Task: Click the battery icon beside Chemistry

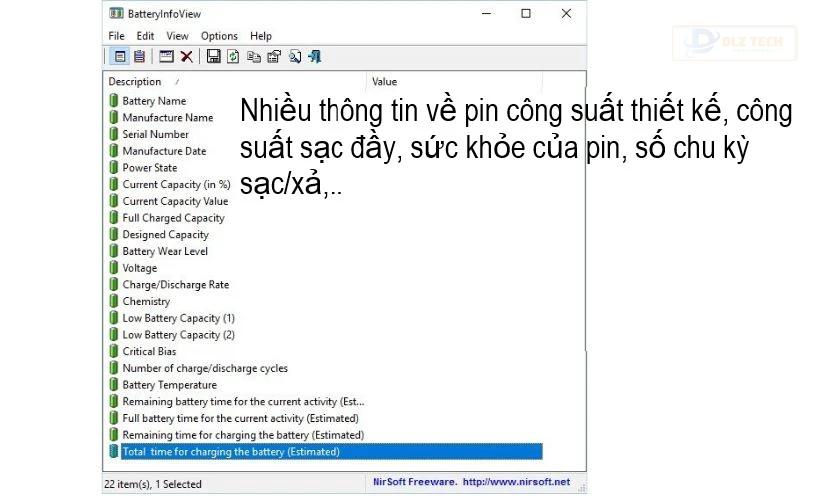Action: [114, 301]
